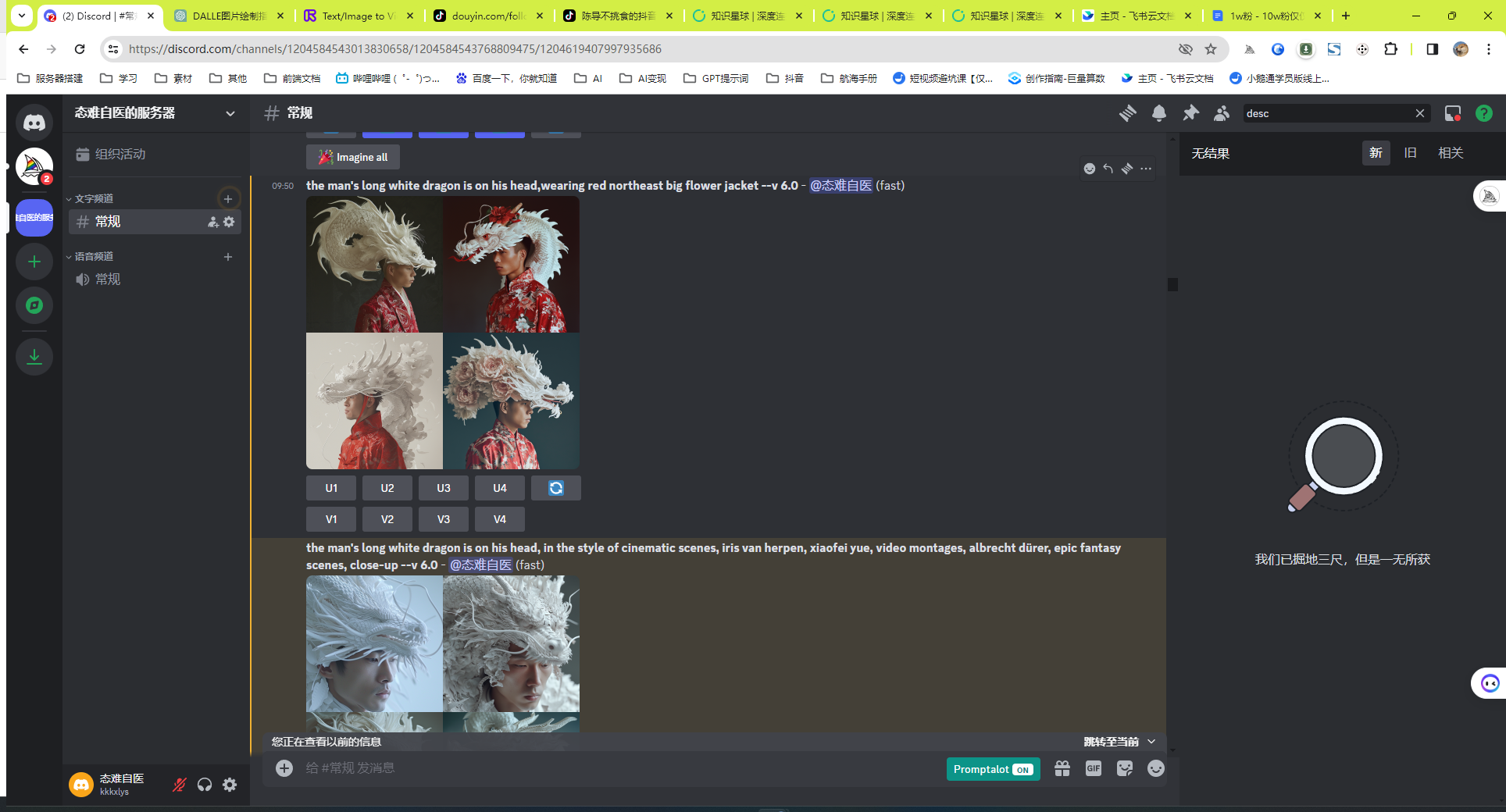Collapse the 文字频道 category

coord(94,199)
